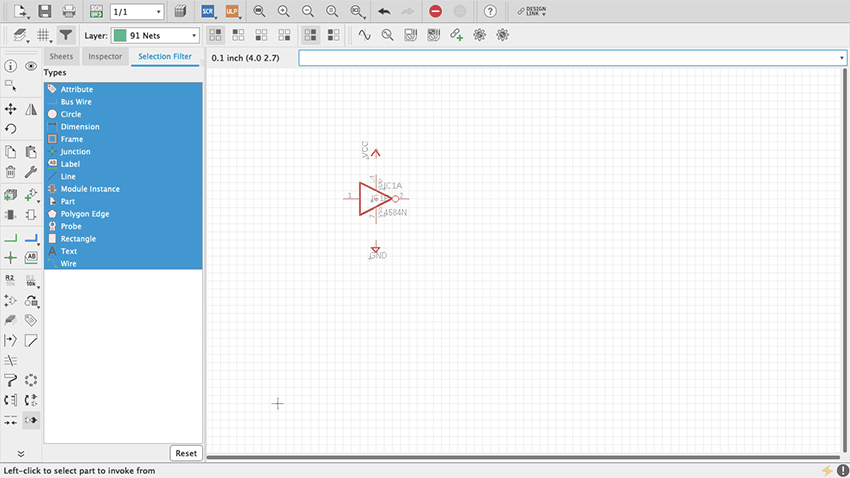Switch to the Selection Filter tab
This screenshot has width=850, height=478.
tap(165, 56)
